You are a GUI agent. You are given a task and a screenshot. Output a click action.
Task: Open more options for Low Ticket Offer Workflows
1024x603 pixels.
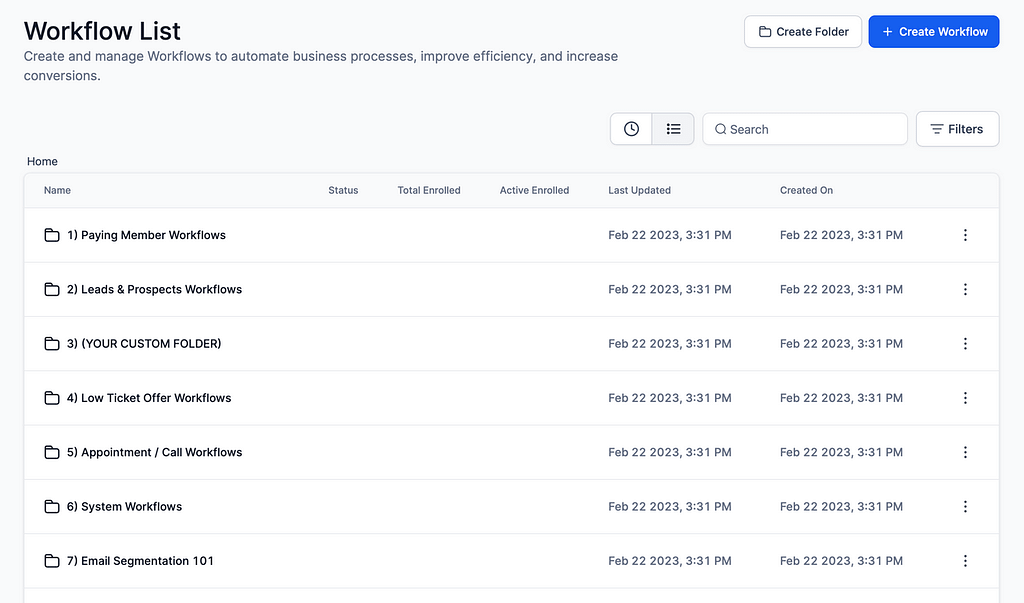(x=965, y=398)
